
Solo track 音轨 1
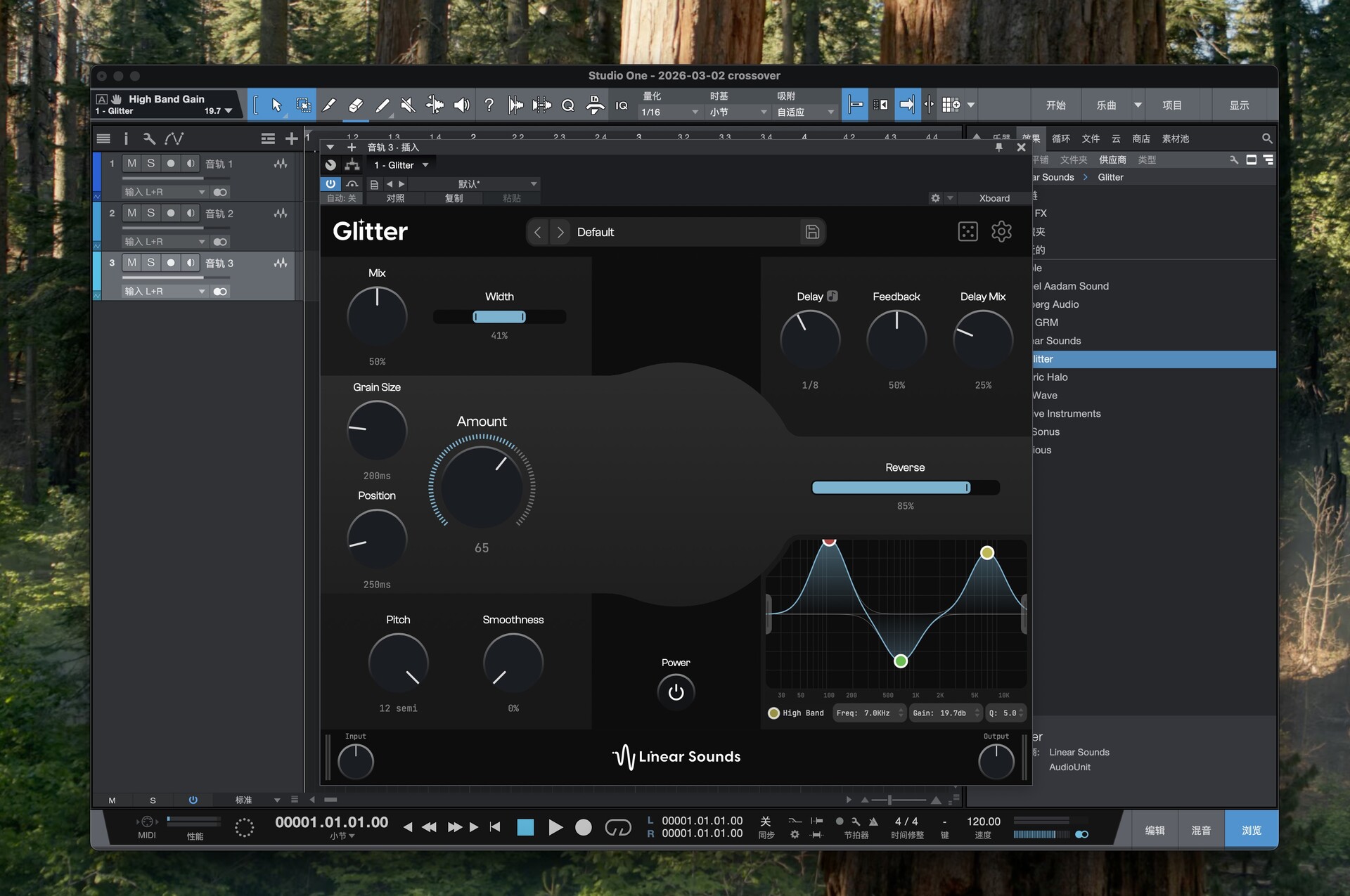tap(150, 163)
